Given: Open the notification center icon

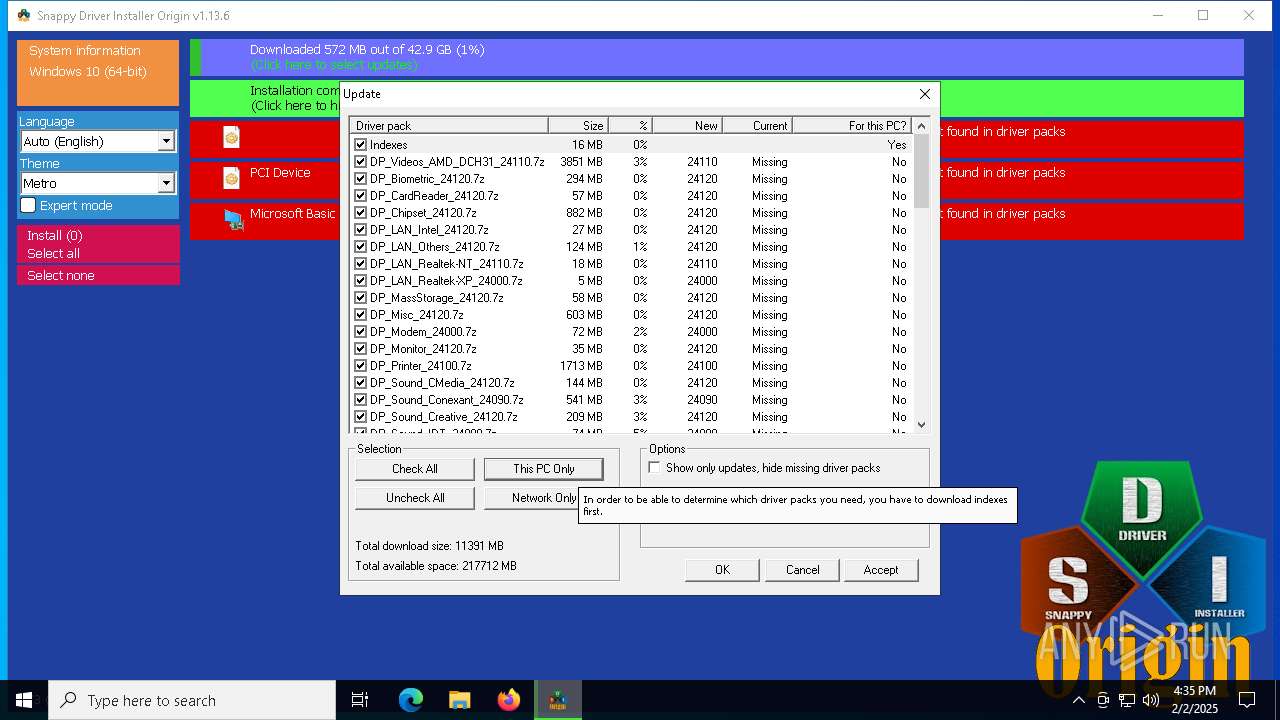Looking at the screenshot, I should pos(1247,700).
